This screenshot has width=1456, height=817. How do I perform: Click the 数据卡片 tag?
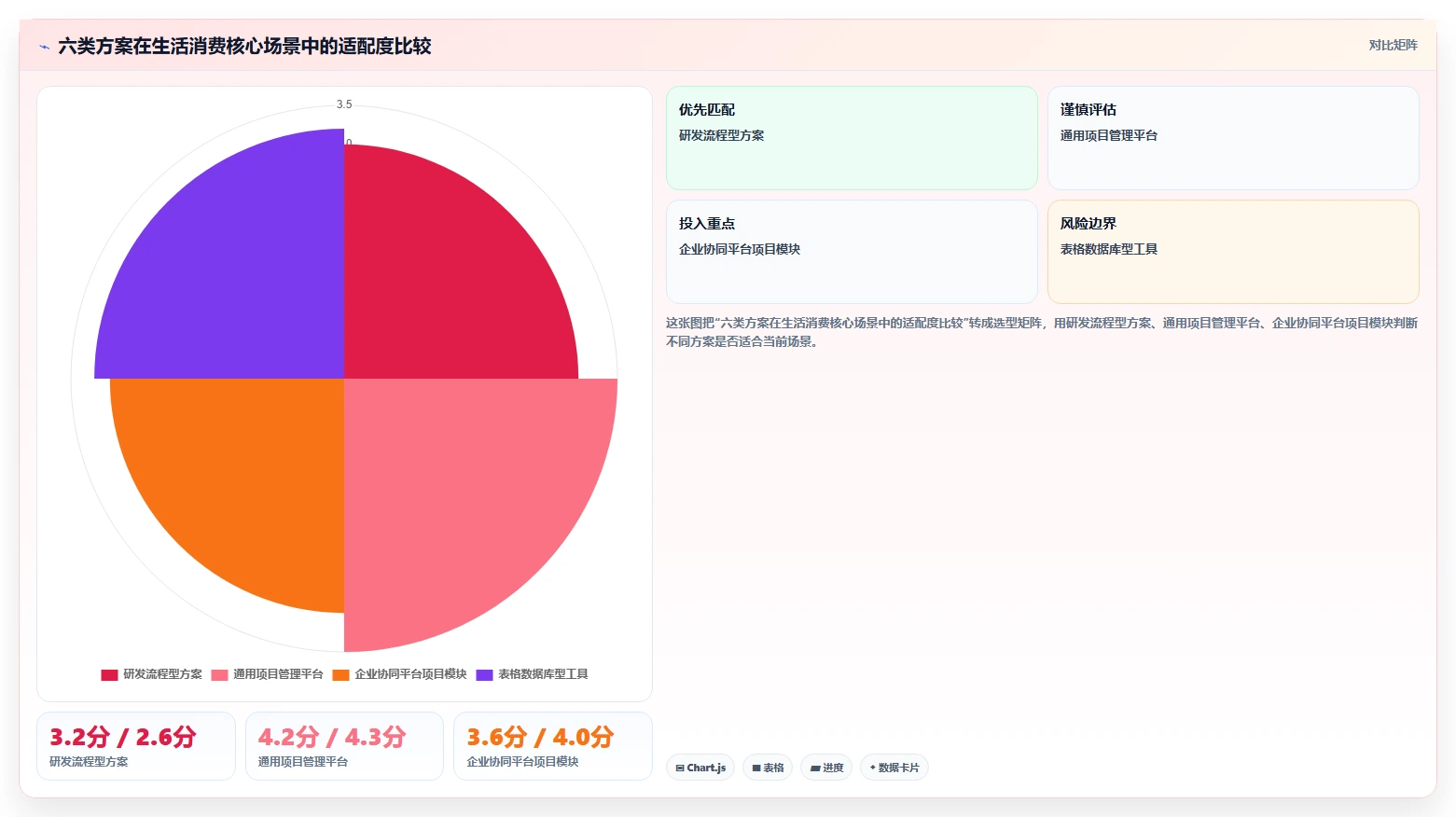(894, 768)
